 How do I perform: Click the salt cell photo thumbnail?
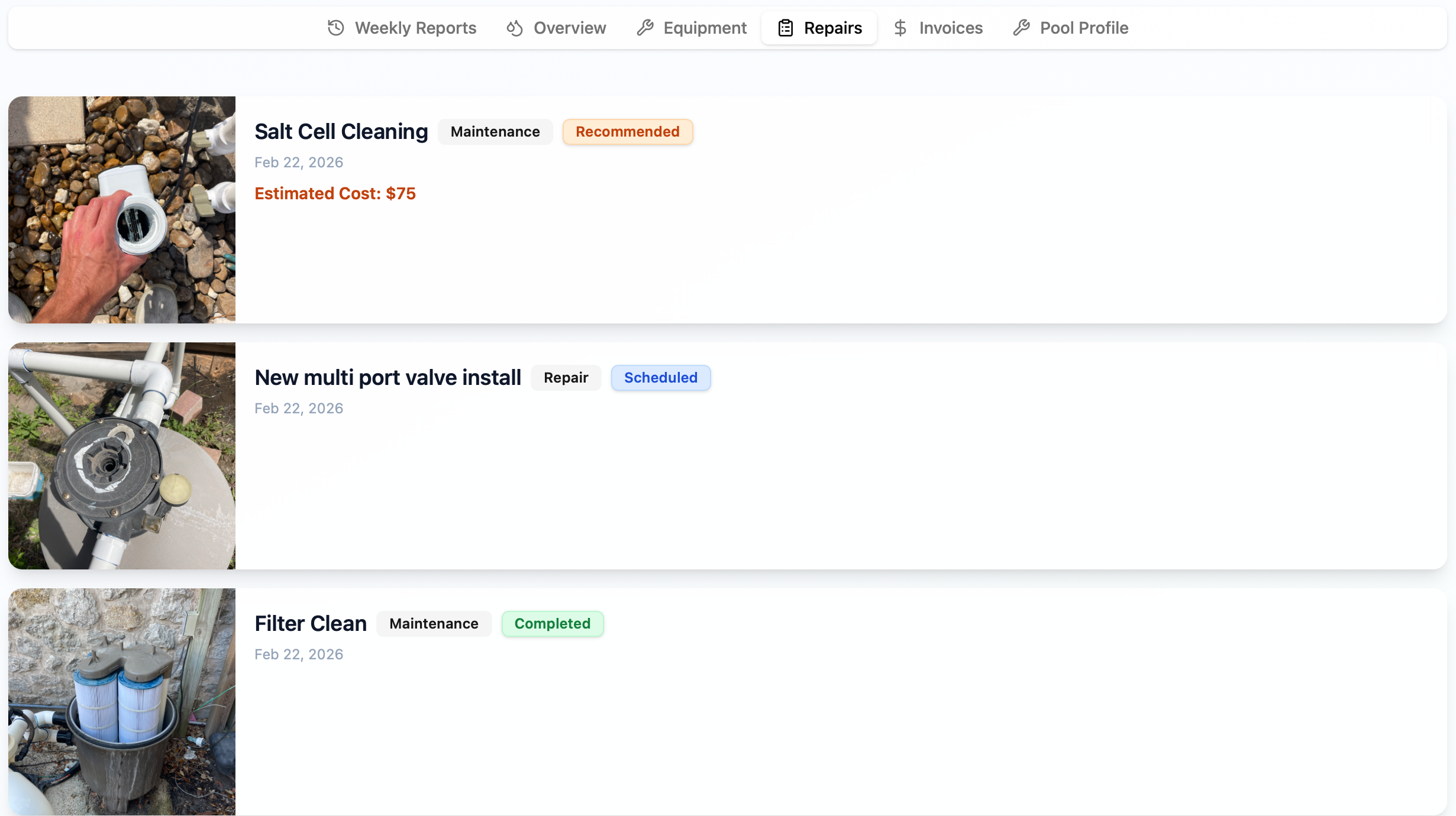point(122,210)
